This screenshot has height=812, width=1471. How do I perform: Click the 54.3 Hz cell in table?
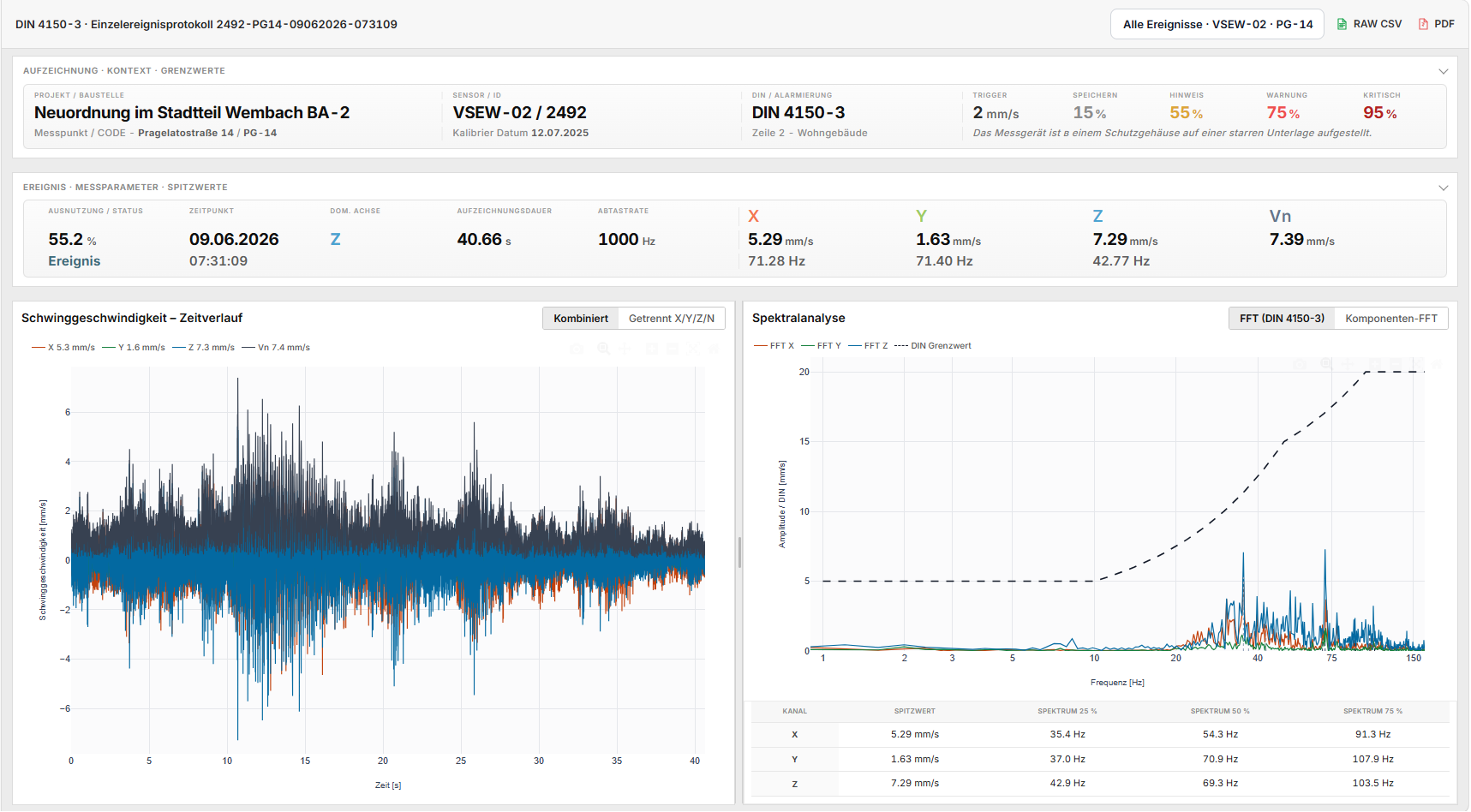(1220, 735)
